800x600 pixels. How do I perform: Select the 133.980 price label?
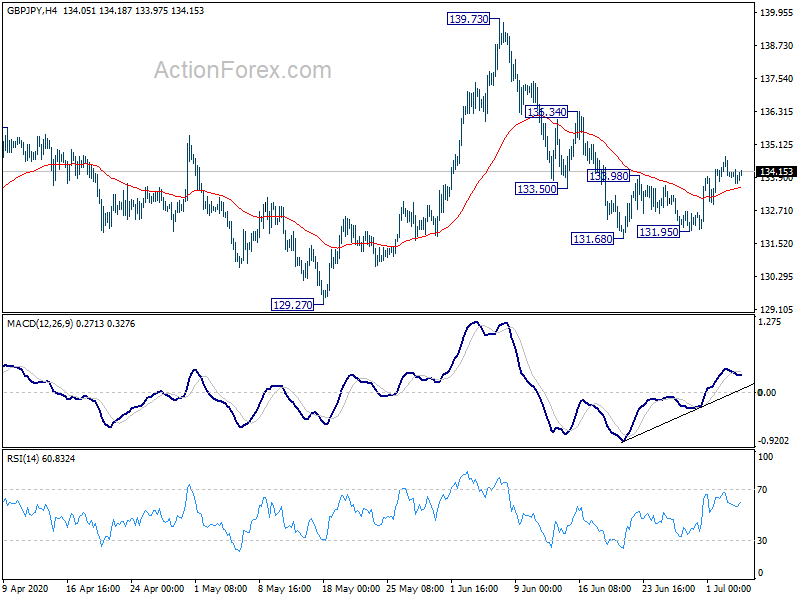tap(608, 176)
